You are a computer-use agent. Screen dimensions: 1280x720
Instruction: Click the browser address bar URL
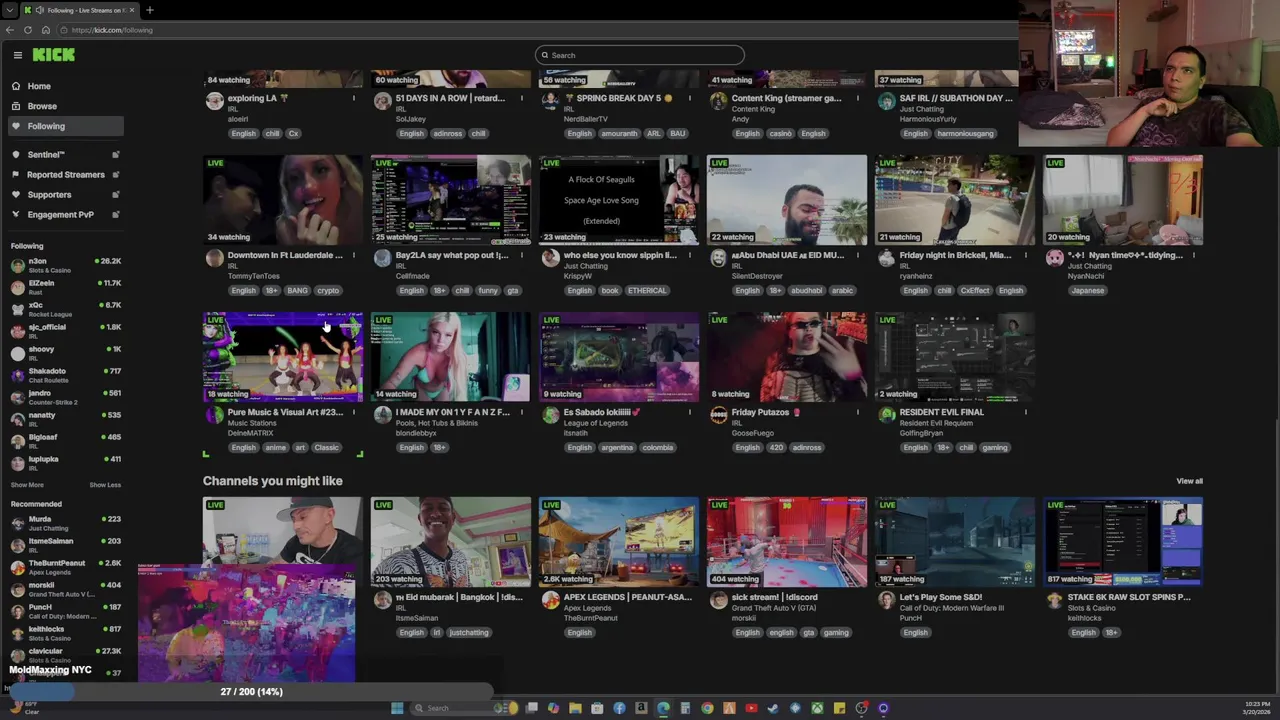[112, 30]
